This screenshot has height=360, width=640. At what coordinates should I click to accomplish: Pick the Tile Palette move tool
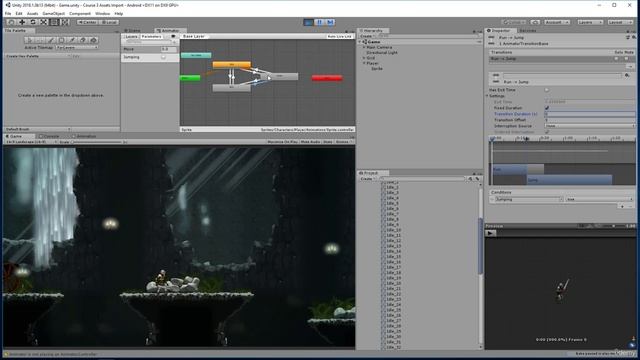[40, 40]
